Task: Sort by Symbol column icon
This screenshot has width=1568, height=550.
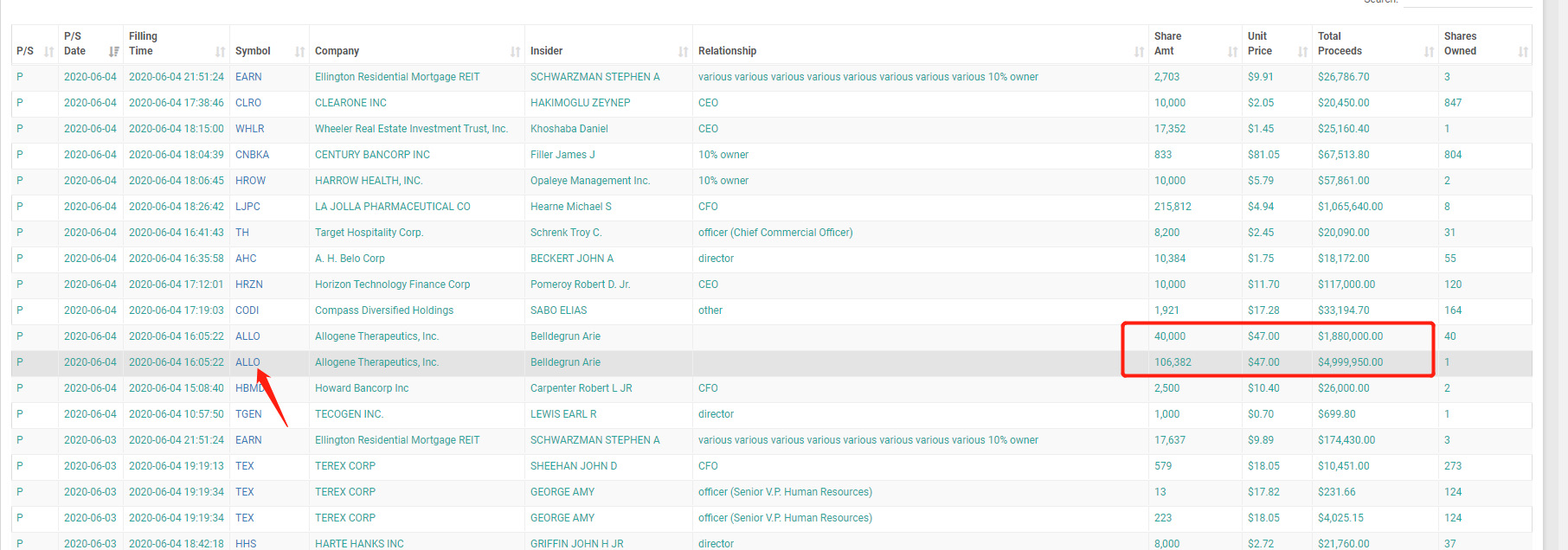Action: [300, 52]
